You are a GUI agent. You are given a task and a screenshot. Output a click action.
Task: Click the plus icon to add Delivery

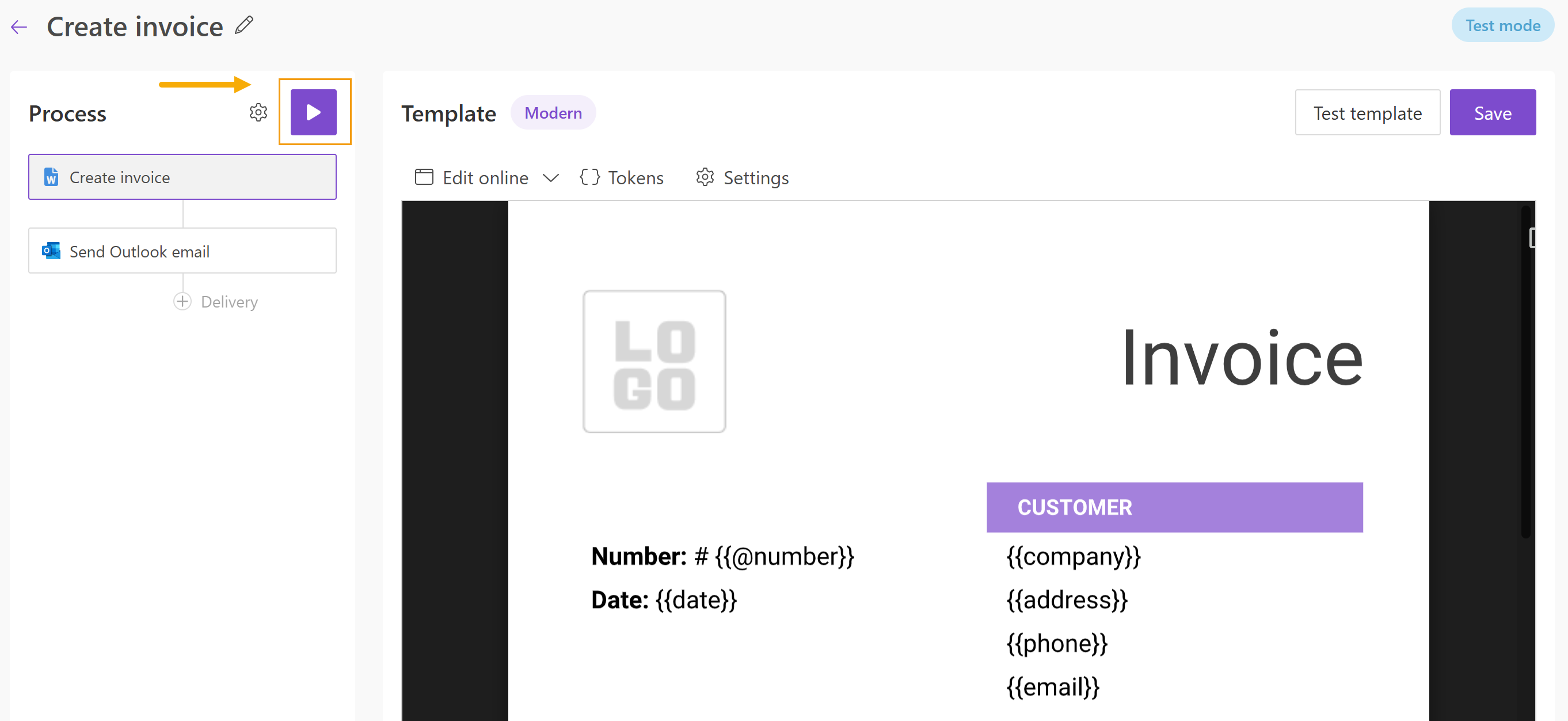click(x=182, y=301)
